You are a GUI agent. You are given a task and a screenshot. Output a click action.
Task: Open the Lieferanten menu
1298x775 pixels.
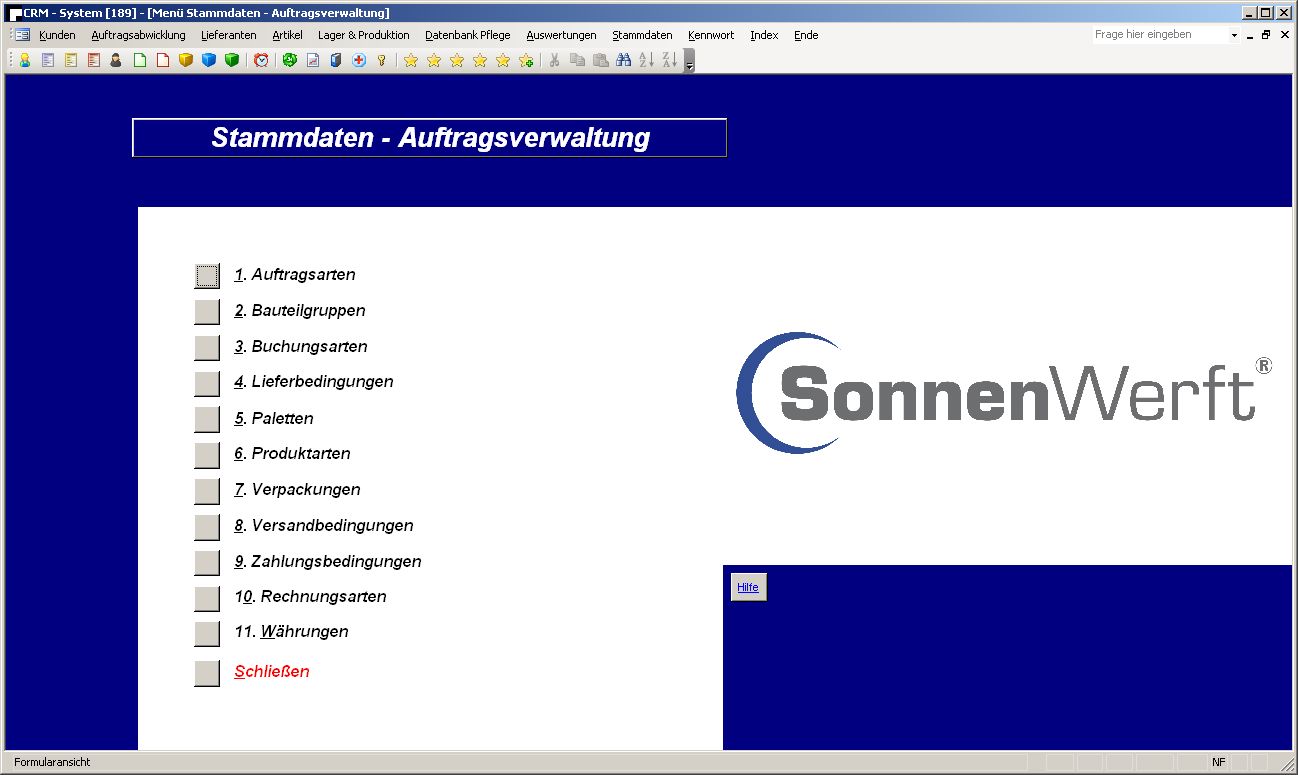pos(228,35)
